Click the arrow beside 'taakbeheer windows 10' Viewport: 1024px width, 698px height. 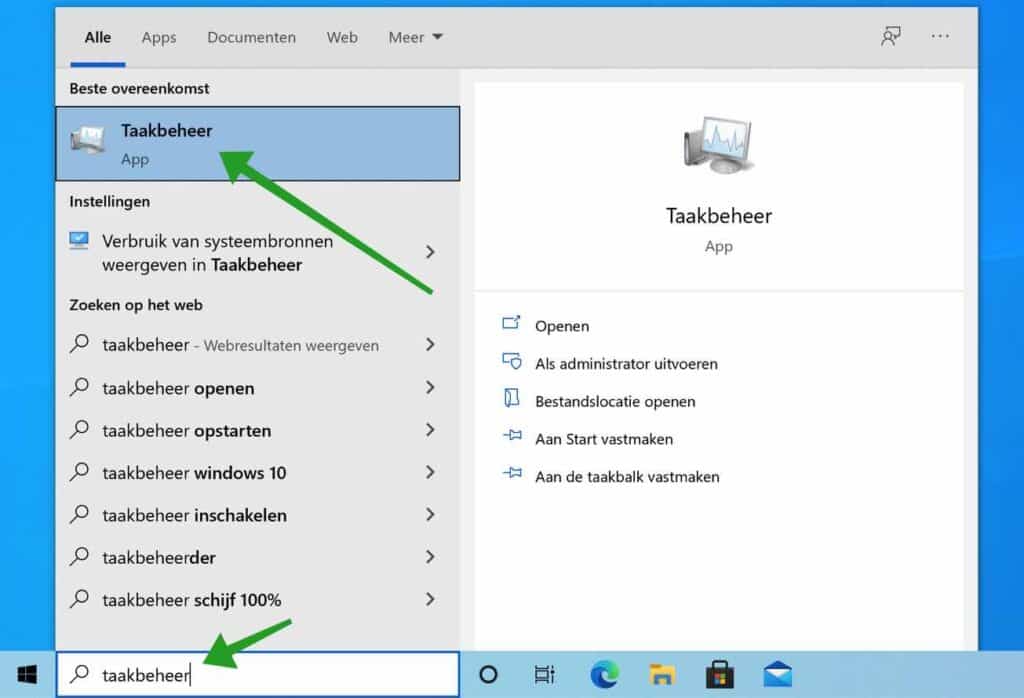[430, 473]
